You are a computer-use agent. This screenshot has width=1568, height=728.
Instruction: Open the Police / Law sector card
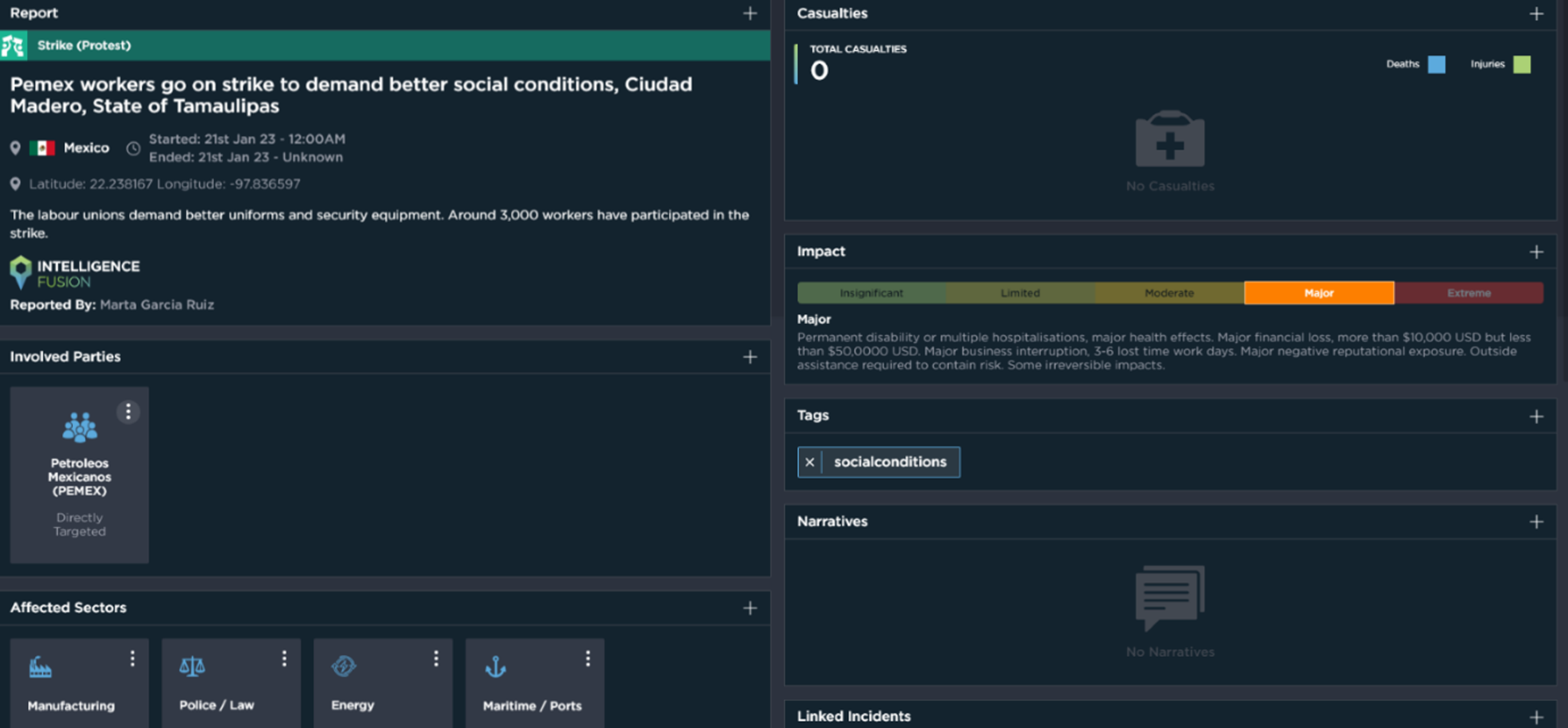(231, 683)
